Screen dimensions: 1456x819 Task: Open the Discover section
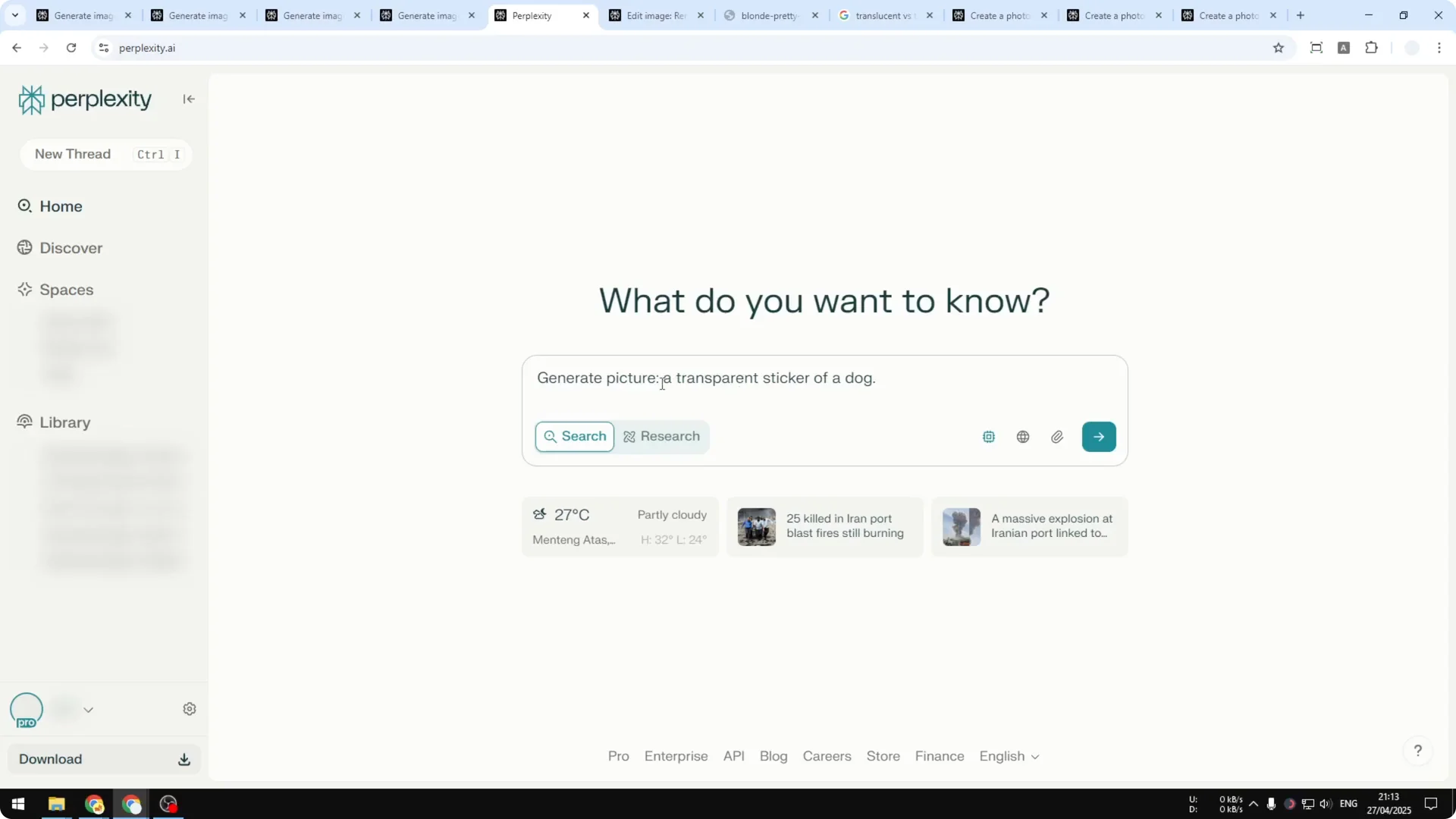click(72, 248)
